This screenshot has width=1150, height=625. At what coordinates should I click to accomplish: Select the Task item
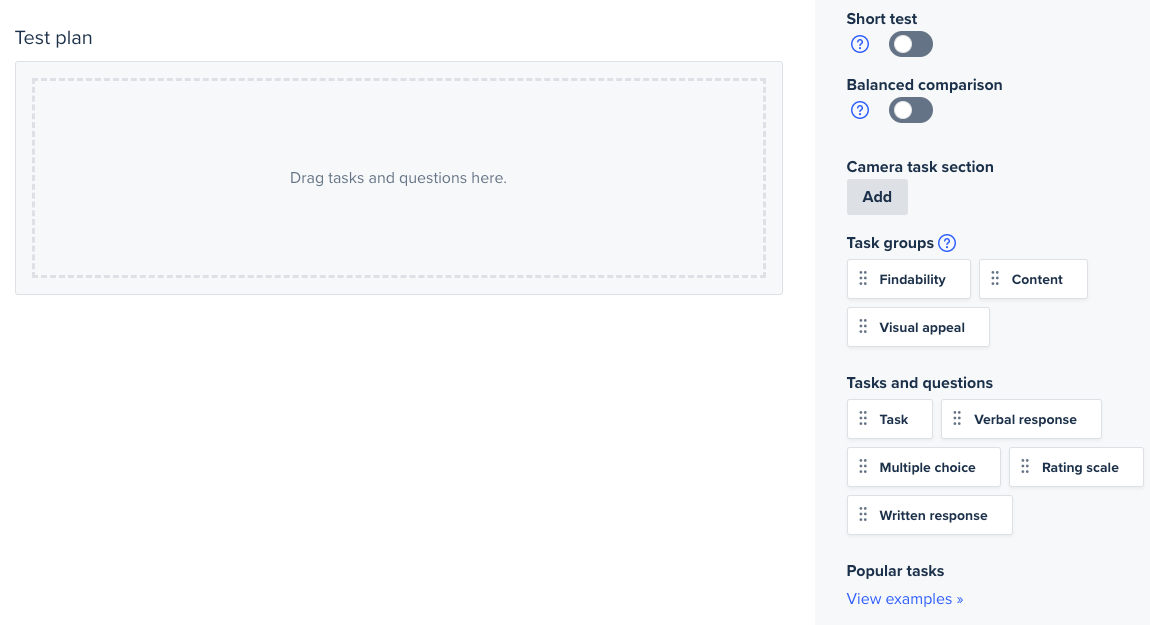click(x=890, y=419)
